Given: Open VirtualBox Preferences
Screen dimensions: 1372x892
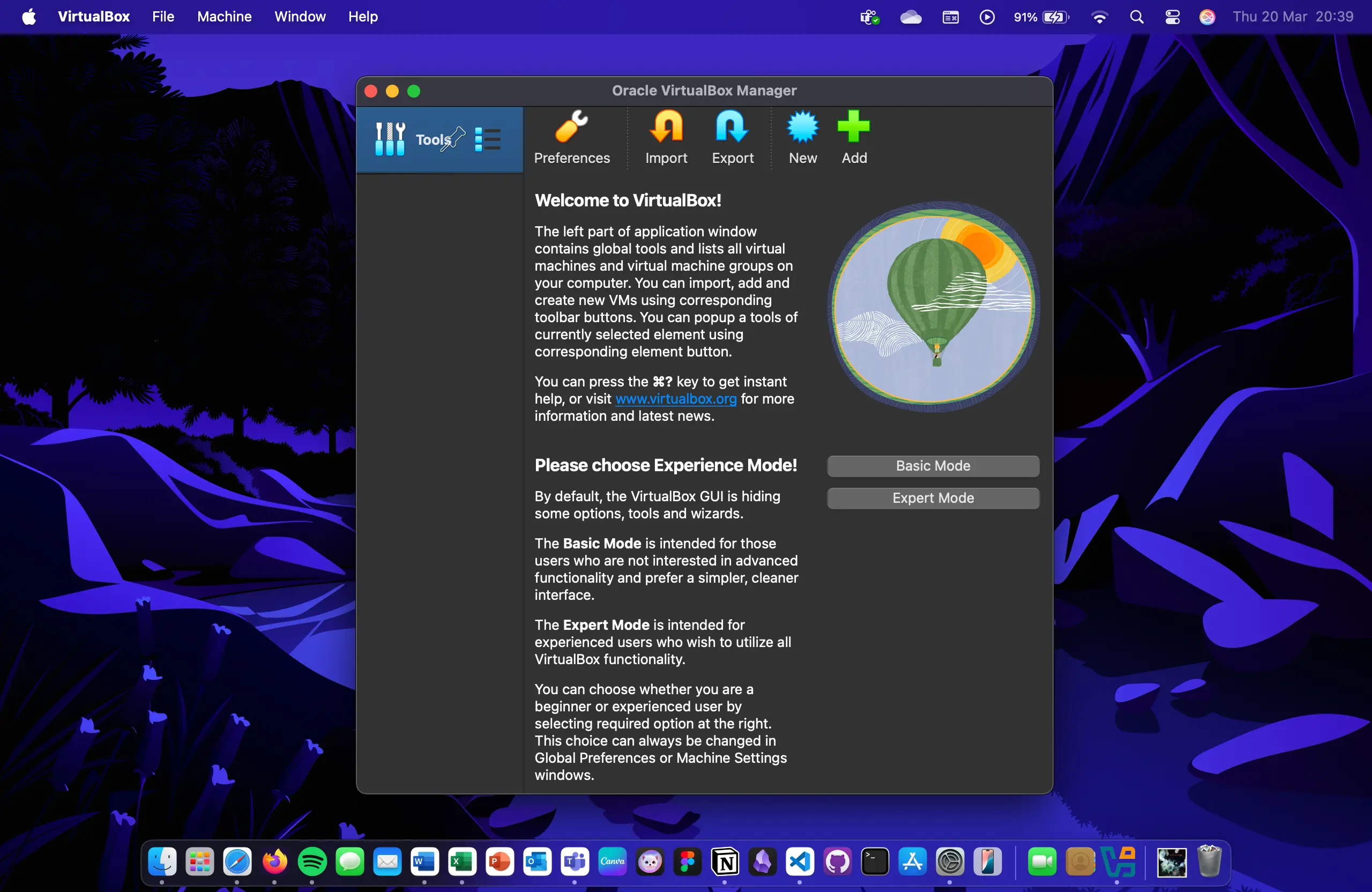Looking at the screenshot, I should (572, 138).
